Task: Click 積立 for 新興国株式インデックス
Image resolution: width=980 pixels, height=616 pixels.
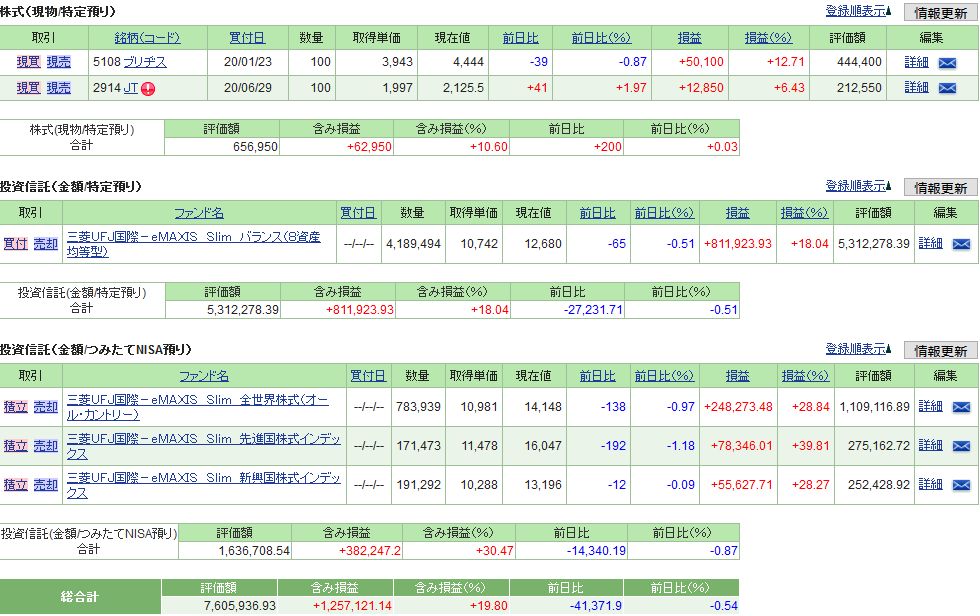Action: (x=16, y=485)
